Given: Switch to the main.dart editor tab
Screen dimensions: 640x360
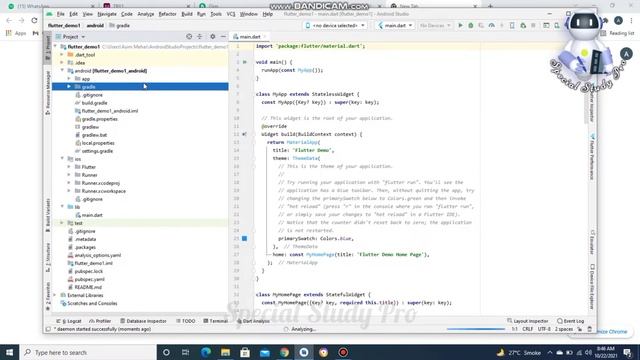Looking at the screenshot, I should tap(249, 37).
